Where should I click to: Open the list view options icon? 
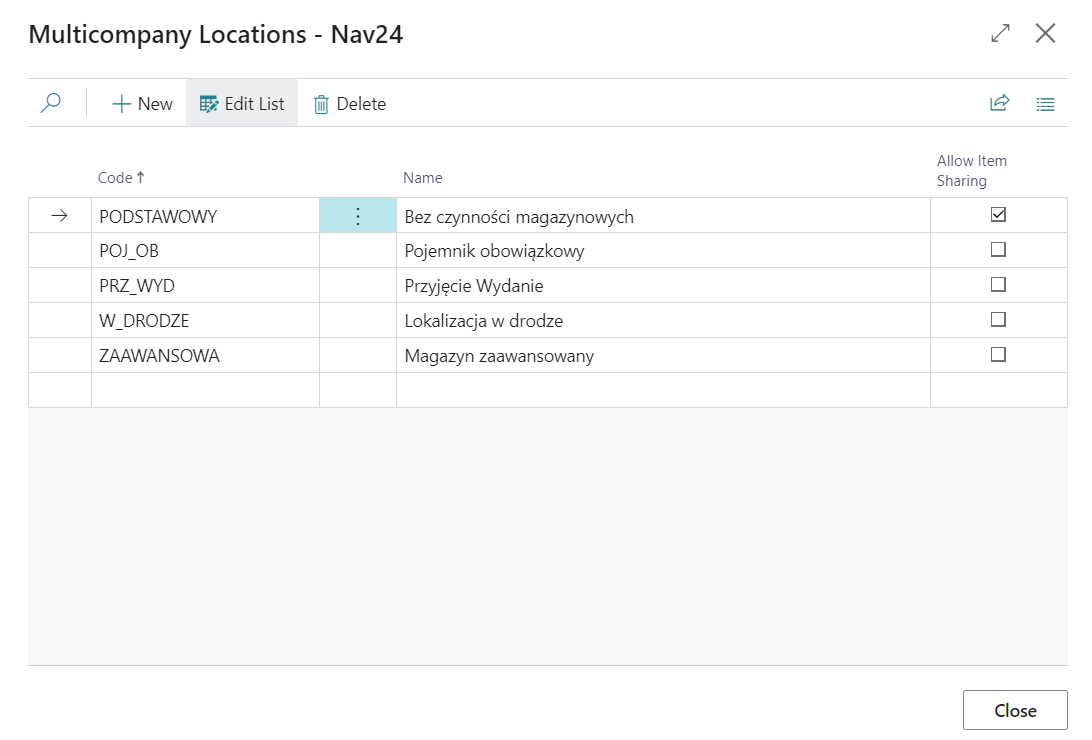coord(1045,104)
